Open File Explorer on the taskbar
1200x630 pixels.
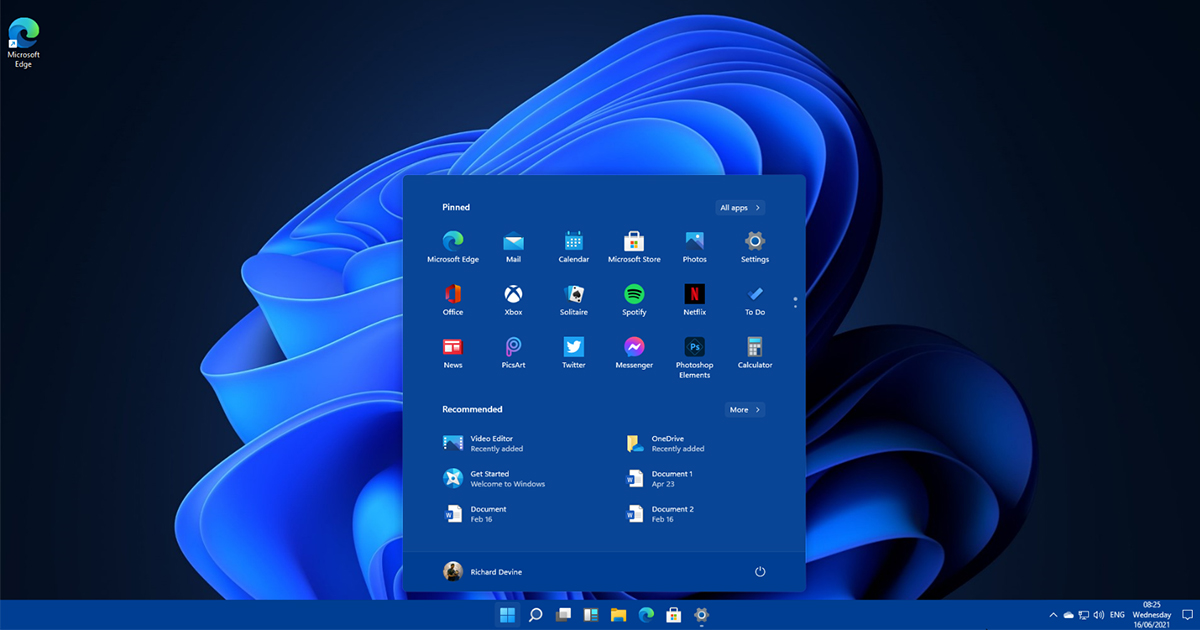[x=618, y=615]
